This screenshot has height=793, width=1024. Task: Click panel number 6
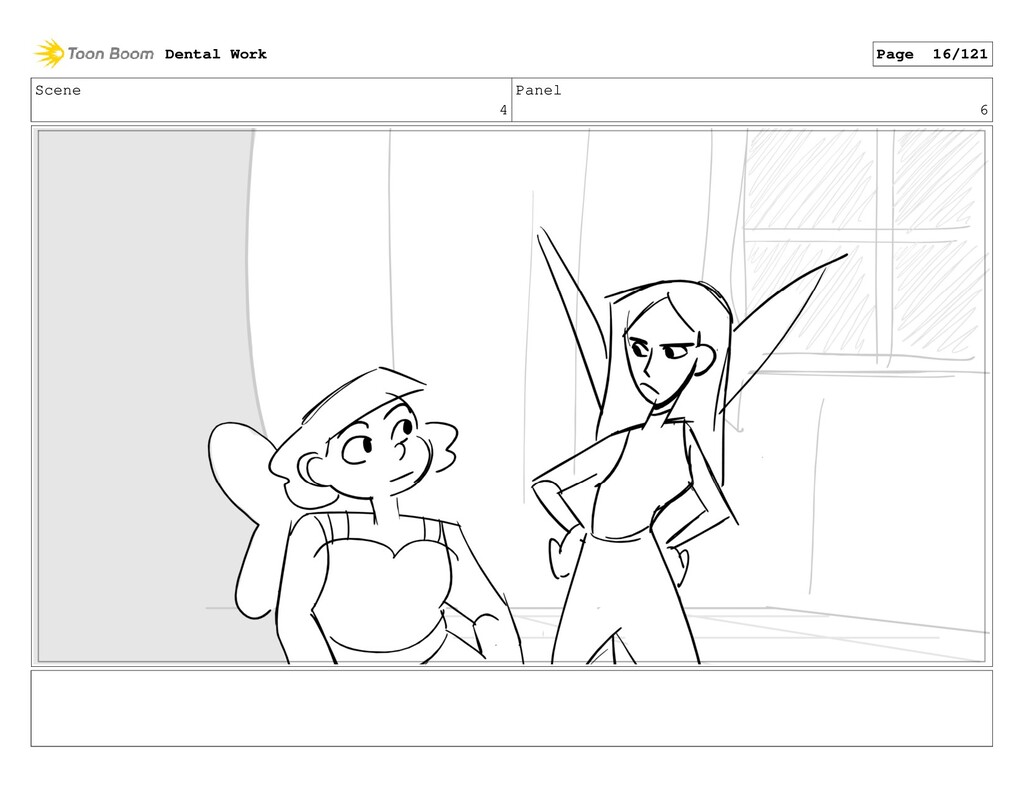(984, 110)
